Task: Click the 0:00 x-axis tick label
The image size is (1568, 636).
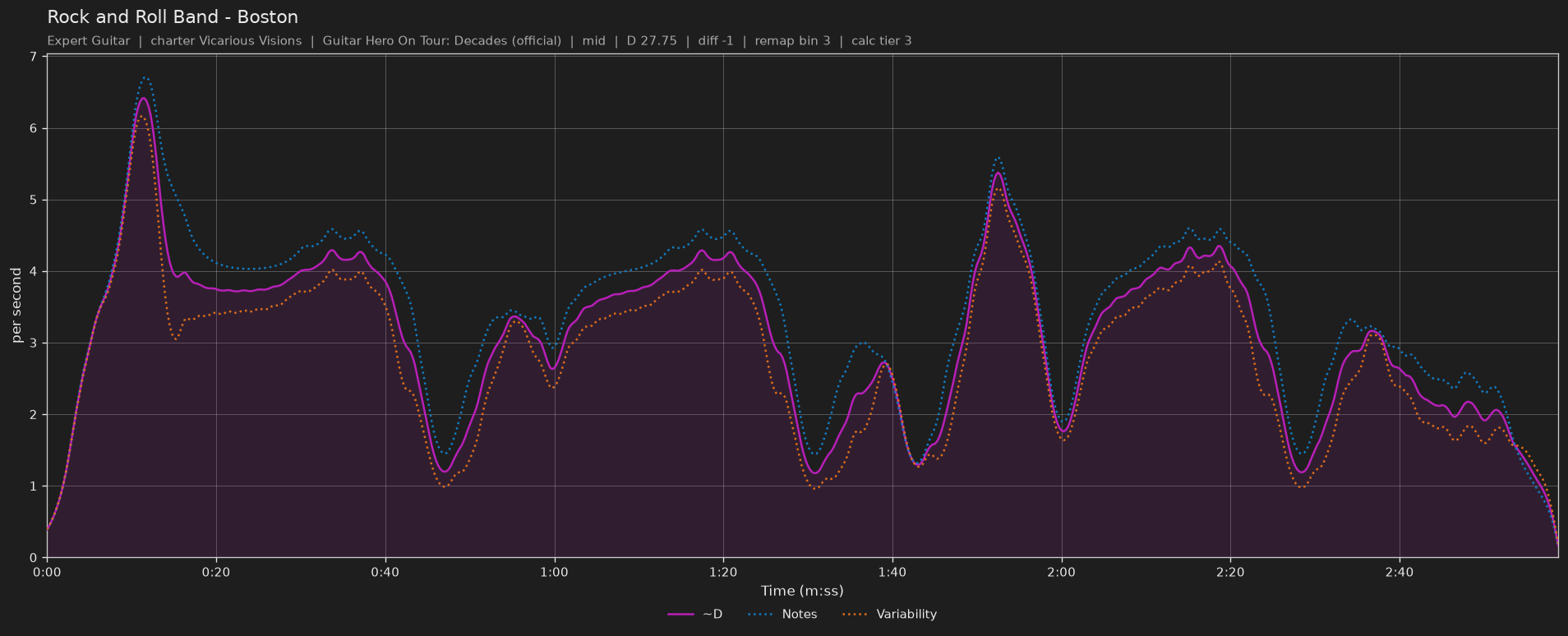Action: [47, 572]
